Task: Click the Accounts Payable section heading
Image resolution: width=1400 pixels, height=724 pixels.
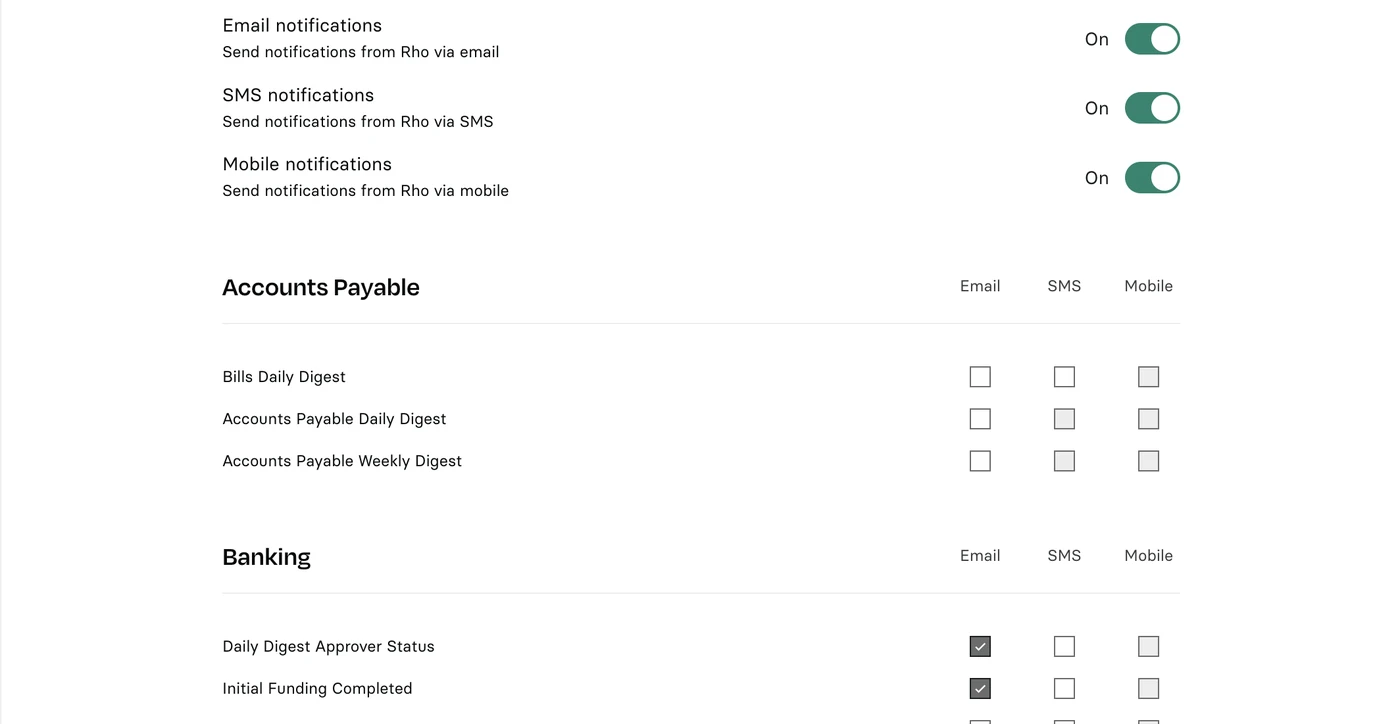Action: [321, 288]
